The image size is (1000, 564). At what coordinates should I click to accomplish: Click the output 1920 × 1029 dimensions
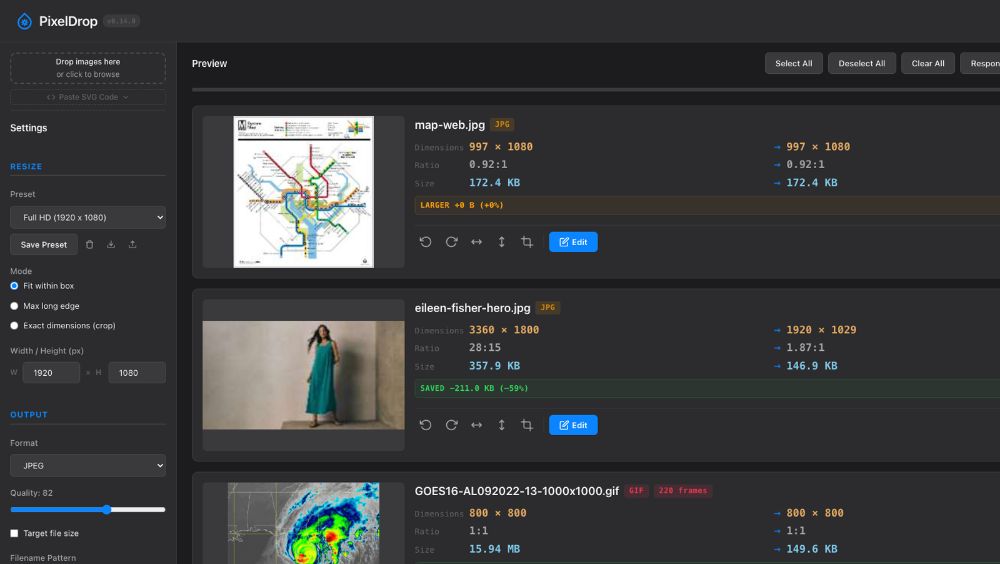[821, 330]
